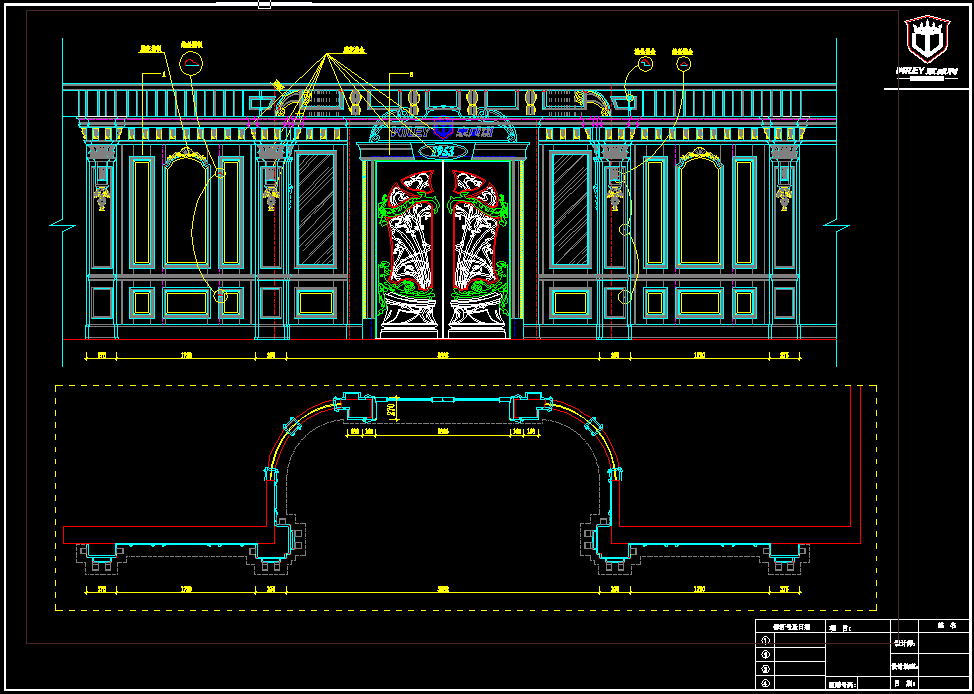Image resolution: width=974 pixels, height=694 pixels.
Task: Click the shield company logo
Action: (927, 39)
